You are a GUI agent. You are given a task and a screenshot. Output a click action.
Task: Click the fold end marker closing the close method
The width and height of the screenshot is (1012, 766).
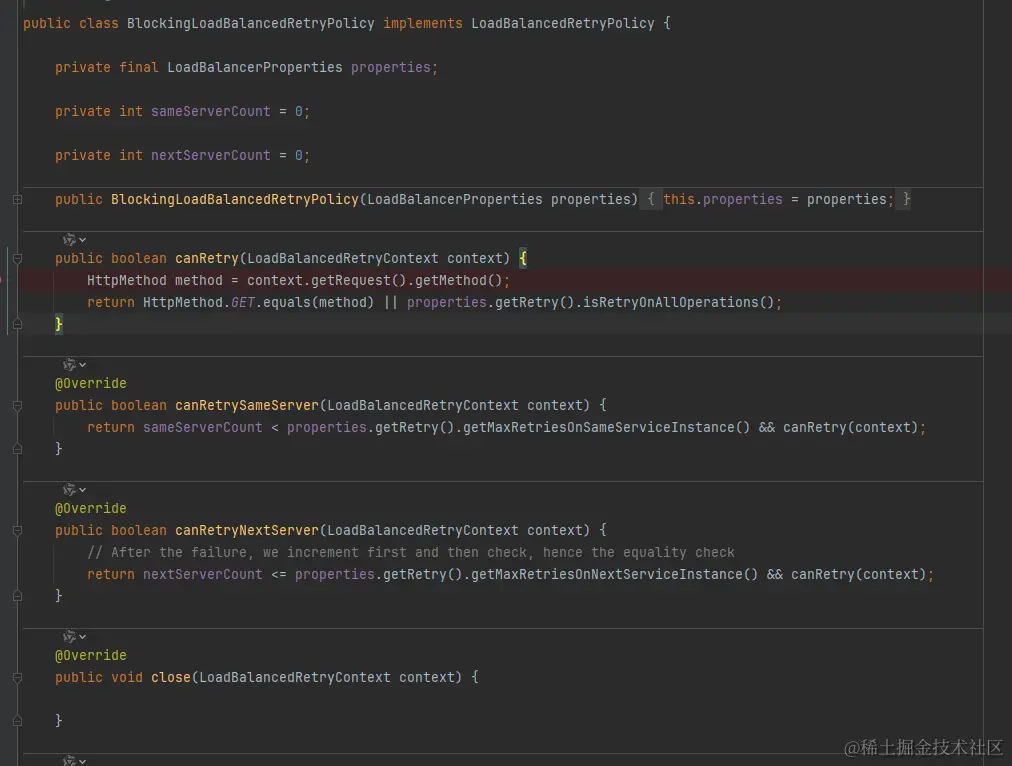[18, 721]
